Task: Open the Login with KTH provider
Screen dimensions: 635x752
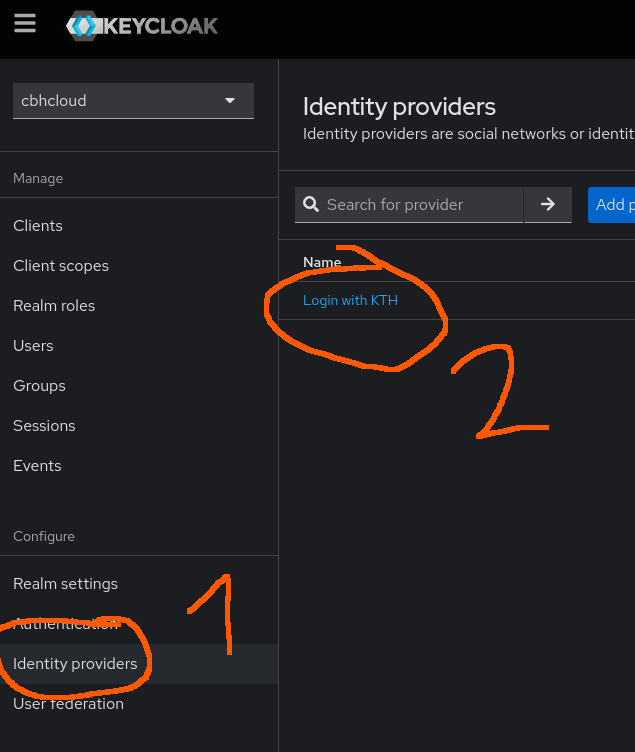Action: 350,300
